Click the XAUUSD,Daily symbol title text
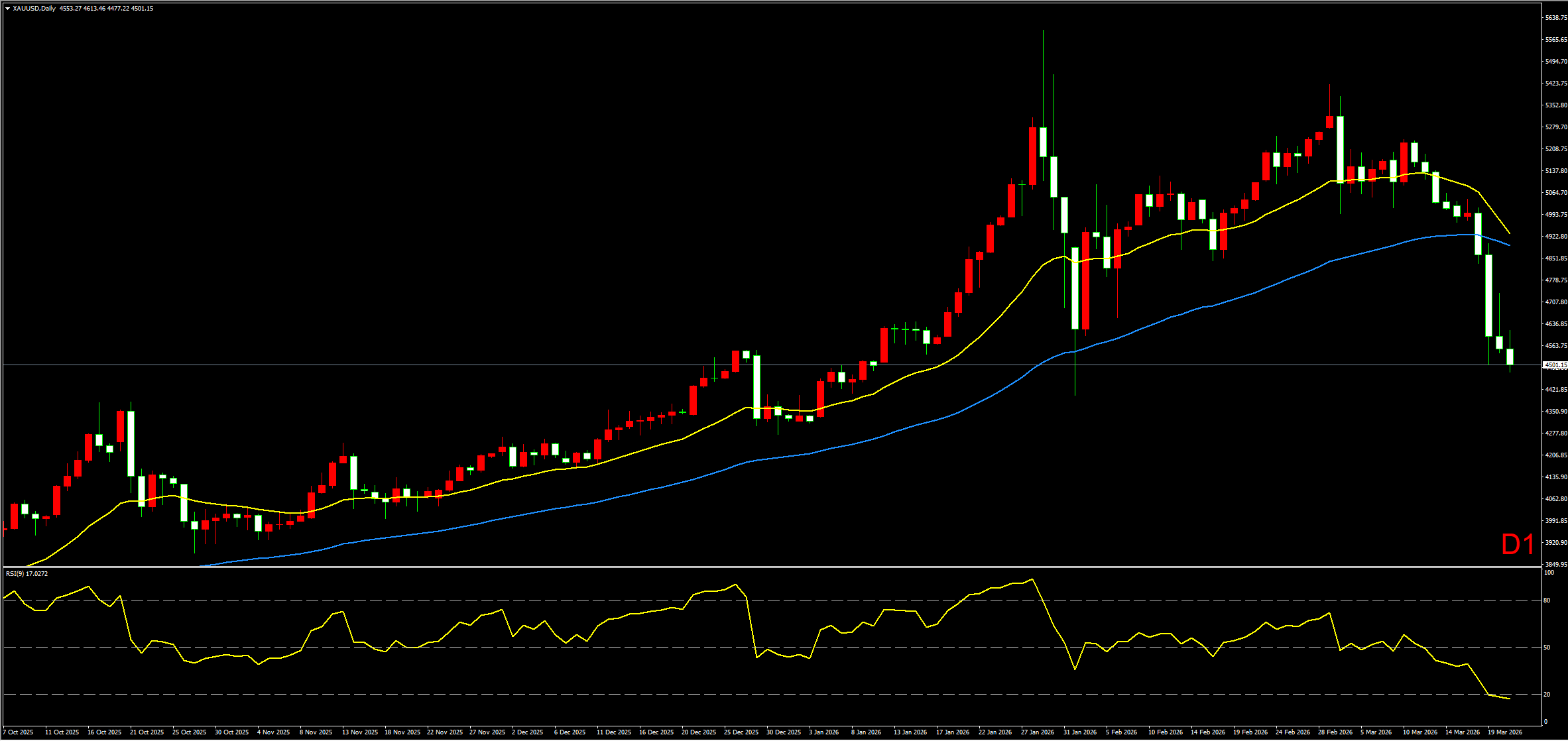 [34, 9]
